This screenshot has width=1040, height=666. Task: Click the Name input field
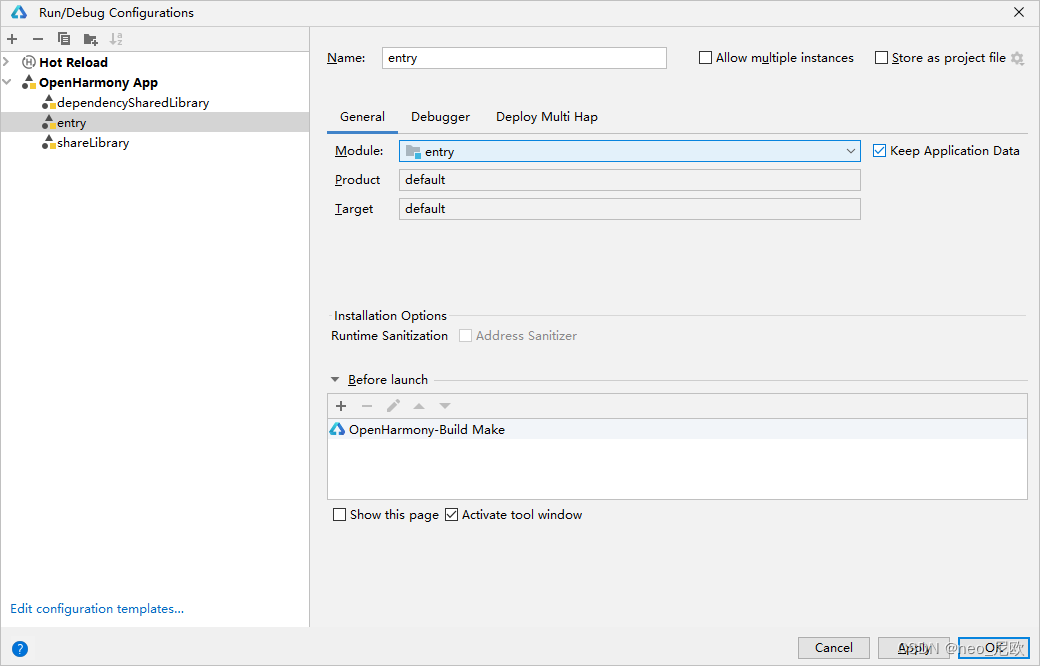[524, 58]
